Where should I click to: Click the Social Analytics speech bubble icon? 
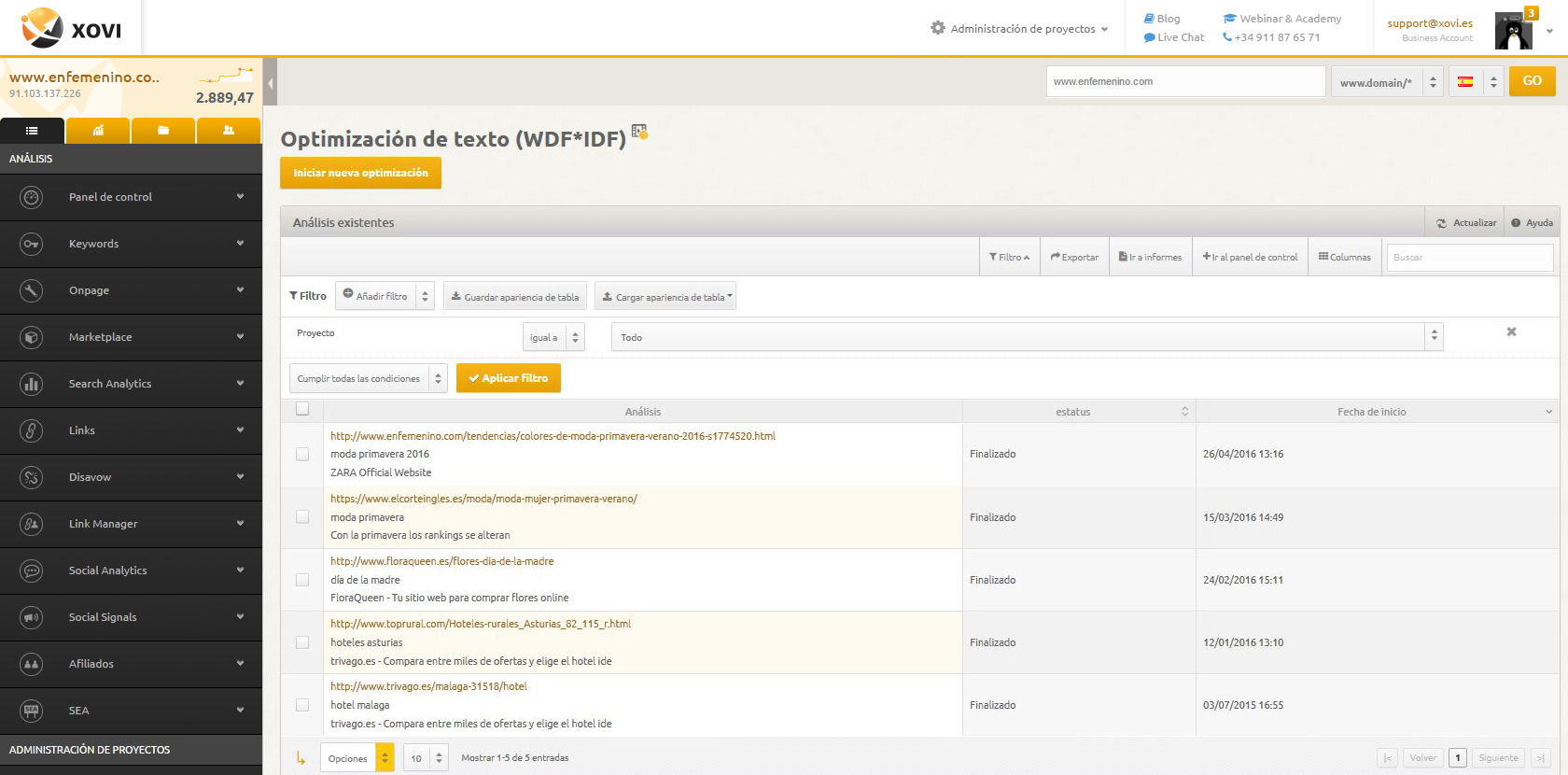point(32,571)
